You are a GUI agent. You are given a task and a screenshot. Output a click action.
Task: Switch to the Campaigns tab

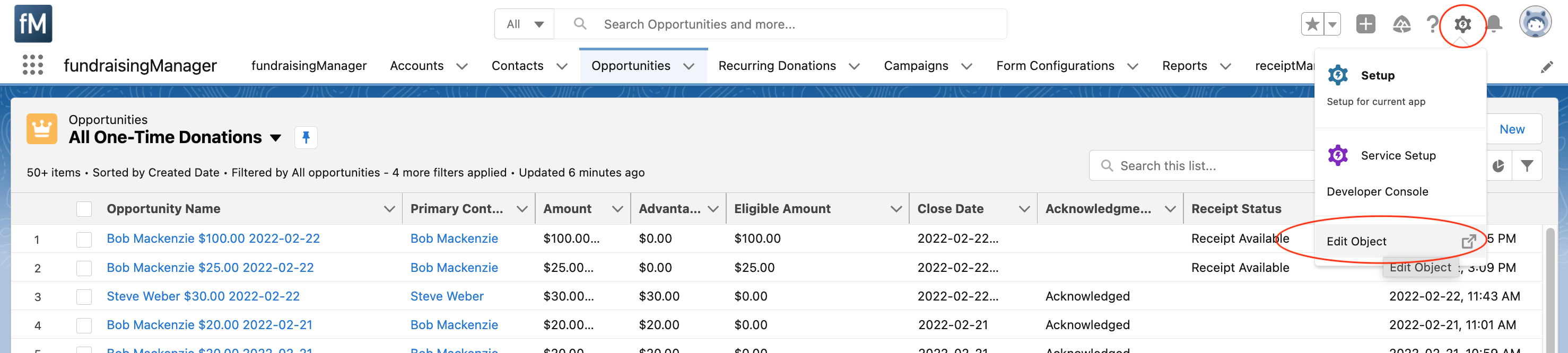[916, 66]
